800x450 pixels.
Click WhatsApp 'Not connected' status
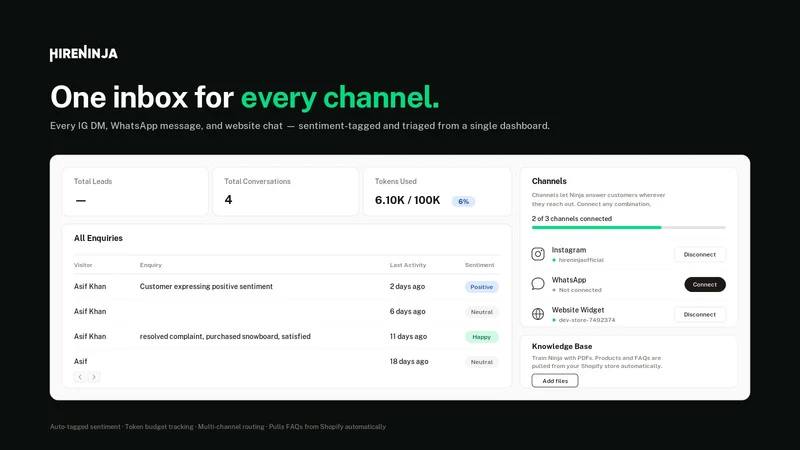click(580, 290)
